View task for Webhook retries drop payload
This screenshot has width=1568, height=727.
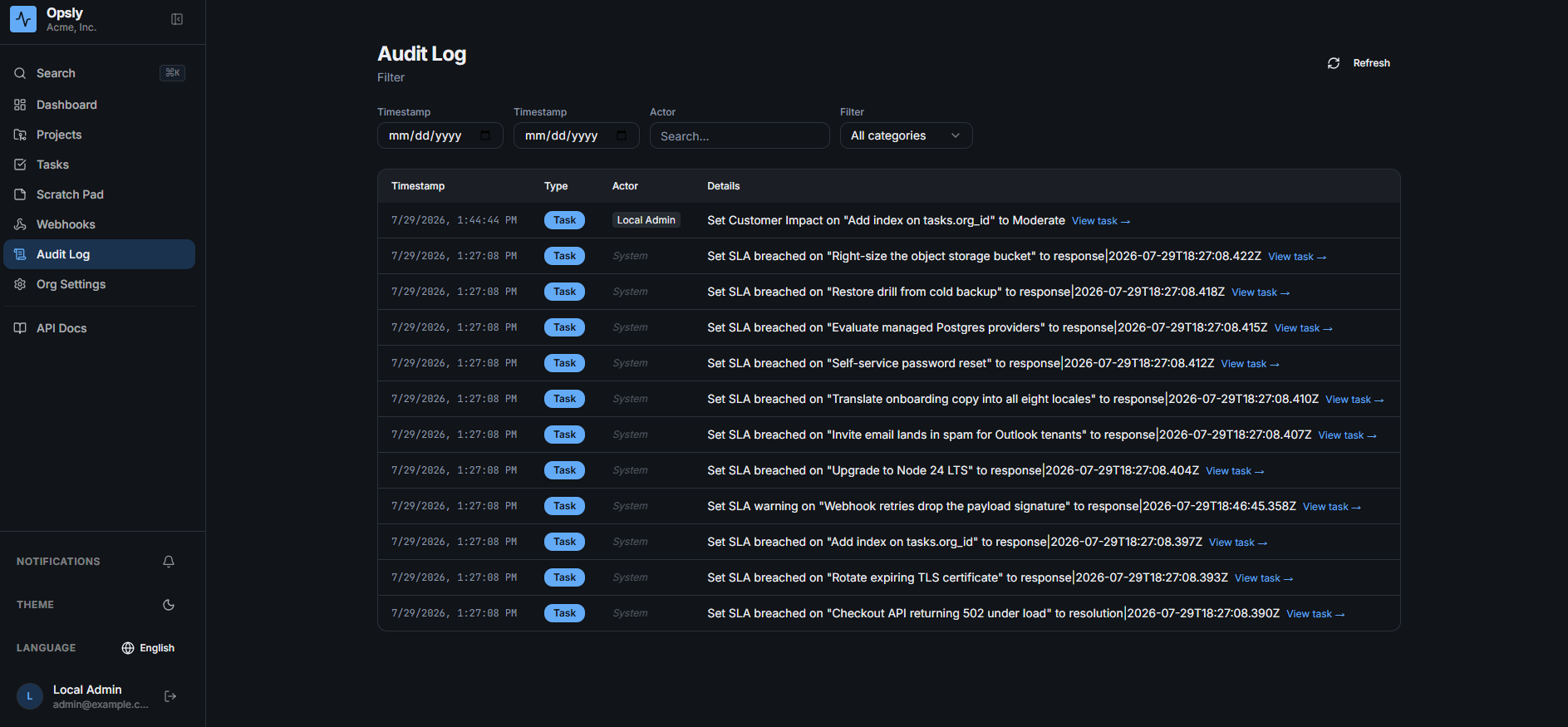tap(1332, 507)
